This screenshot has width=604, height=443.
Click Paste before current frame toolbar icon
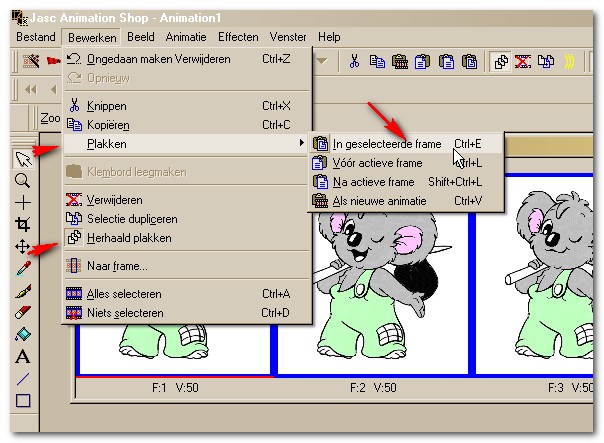click(x=422, y=62)
